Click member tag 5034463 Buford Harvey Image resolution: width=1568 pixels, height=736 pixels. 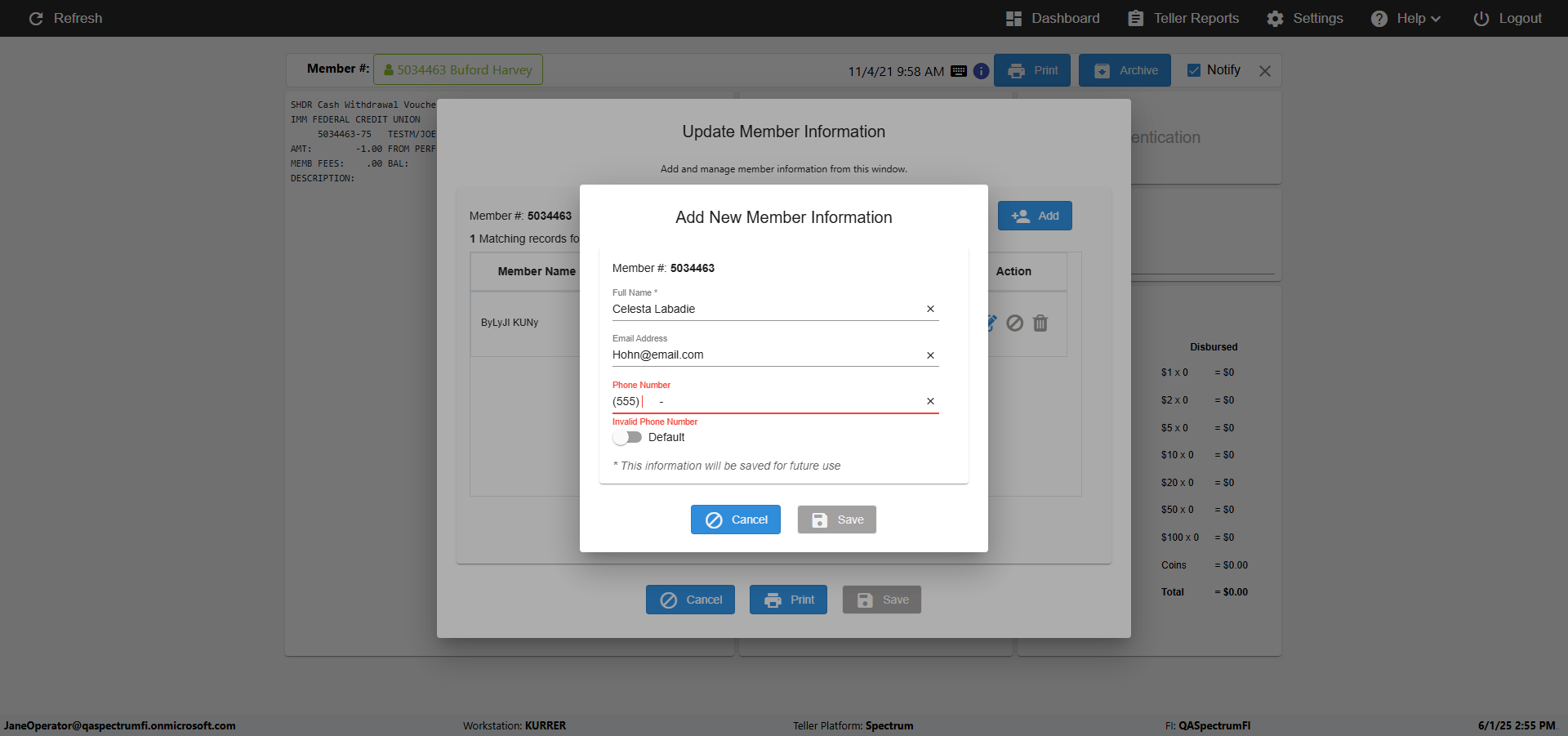pyautogui.click(x=458, y=69)
